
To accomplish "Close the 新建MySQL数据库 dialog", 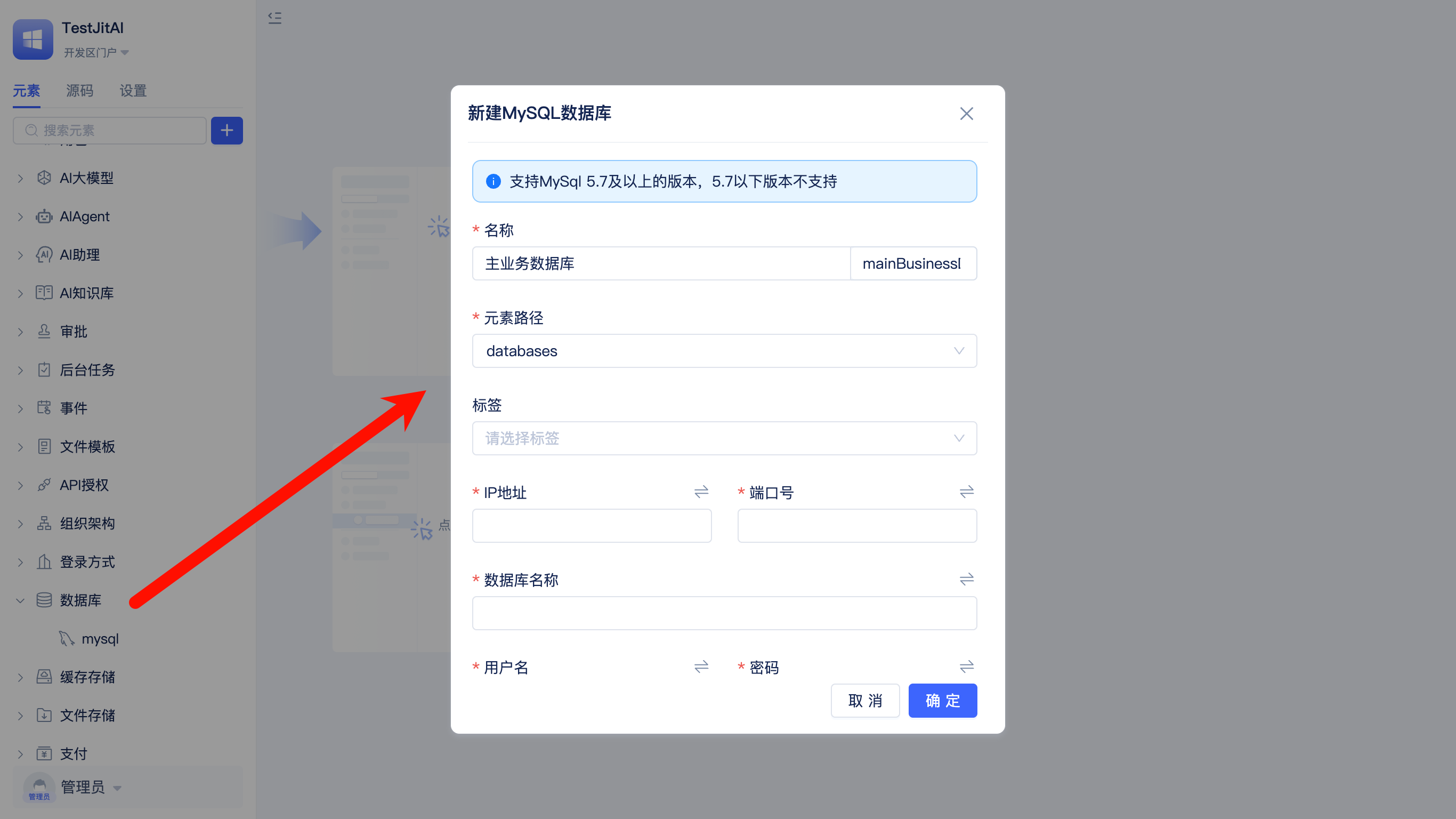I will click(967, 114).
